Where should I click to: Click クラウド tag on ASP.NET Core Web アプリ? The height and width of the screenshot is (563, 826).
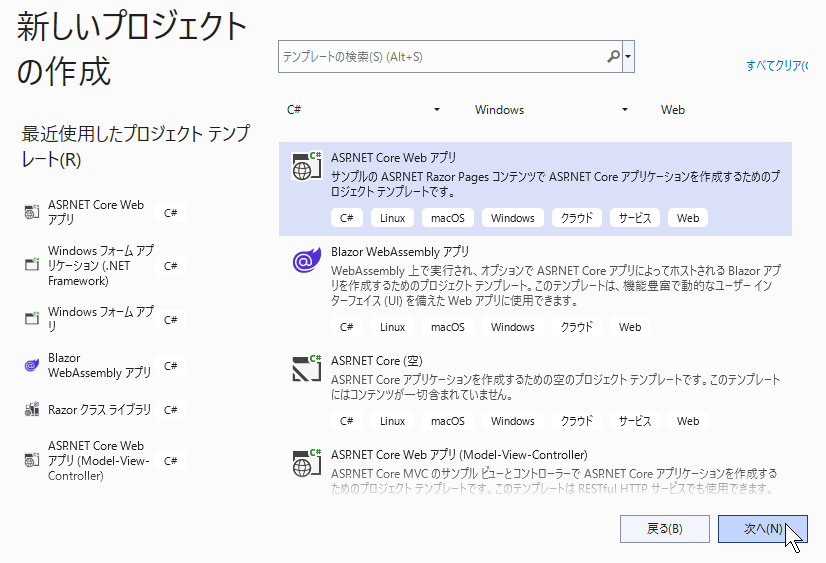click(577, 218)
